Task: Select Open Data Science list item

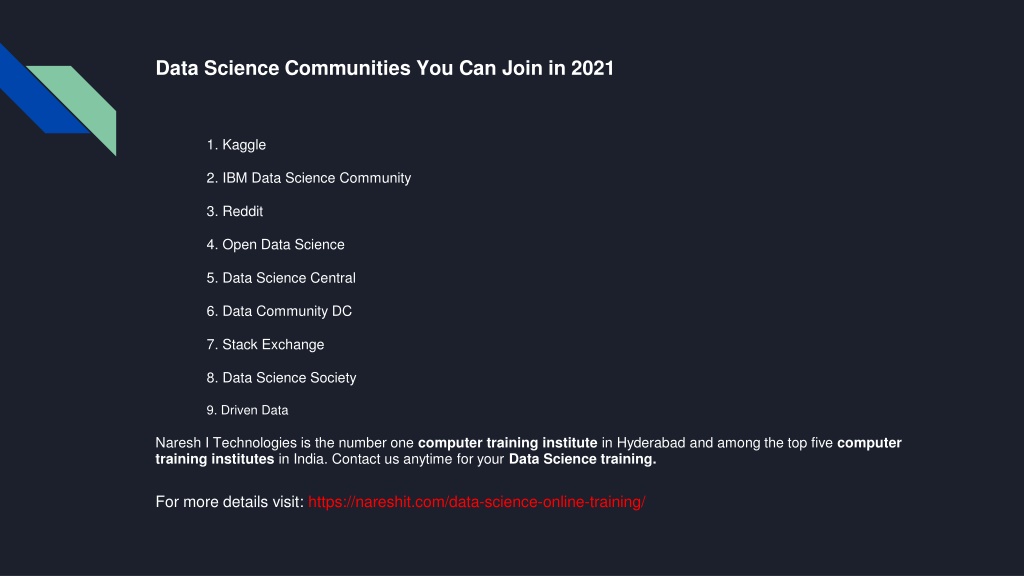Action: click(x=276, y=245)
